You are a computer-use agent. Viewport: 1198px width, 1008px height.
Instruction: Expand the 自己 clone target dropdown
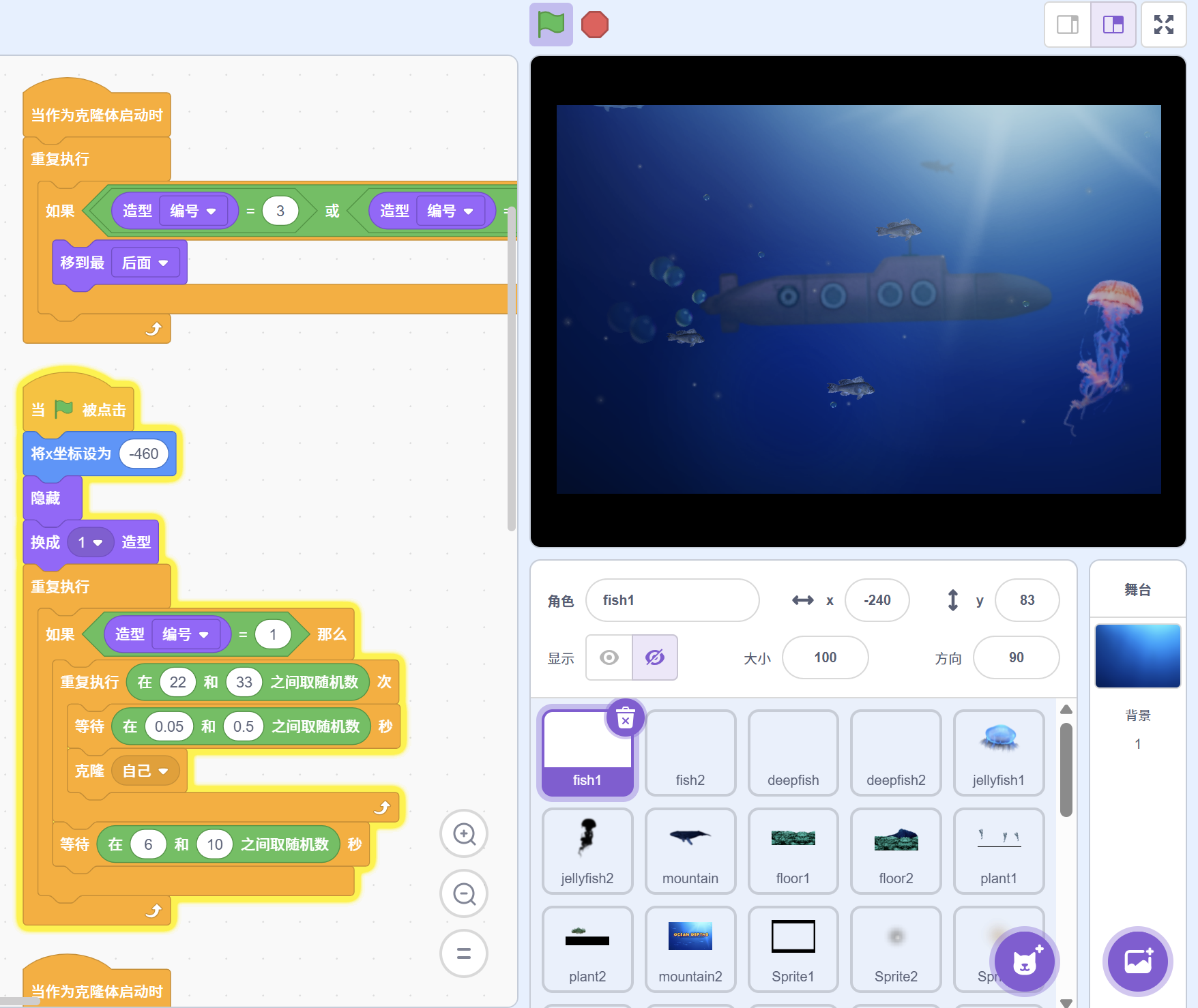tap(145, 771)
